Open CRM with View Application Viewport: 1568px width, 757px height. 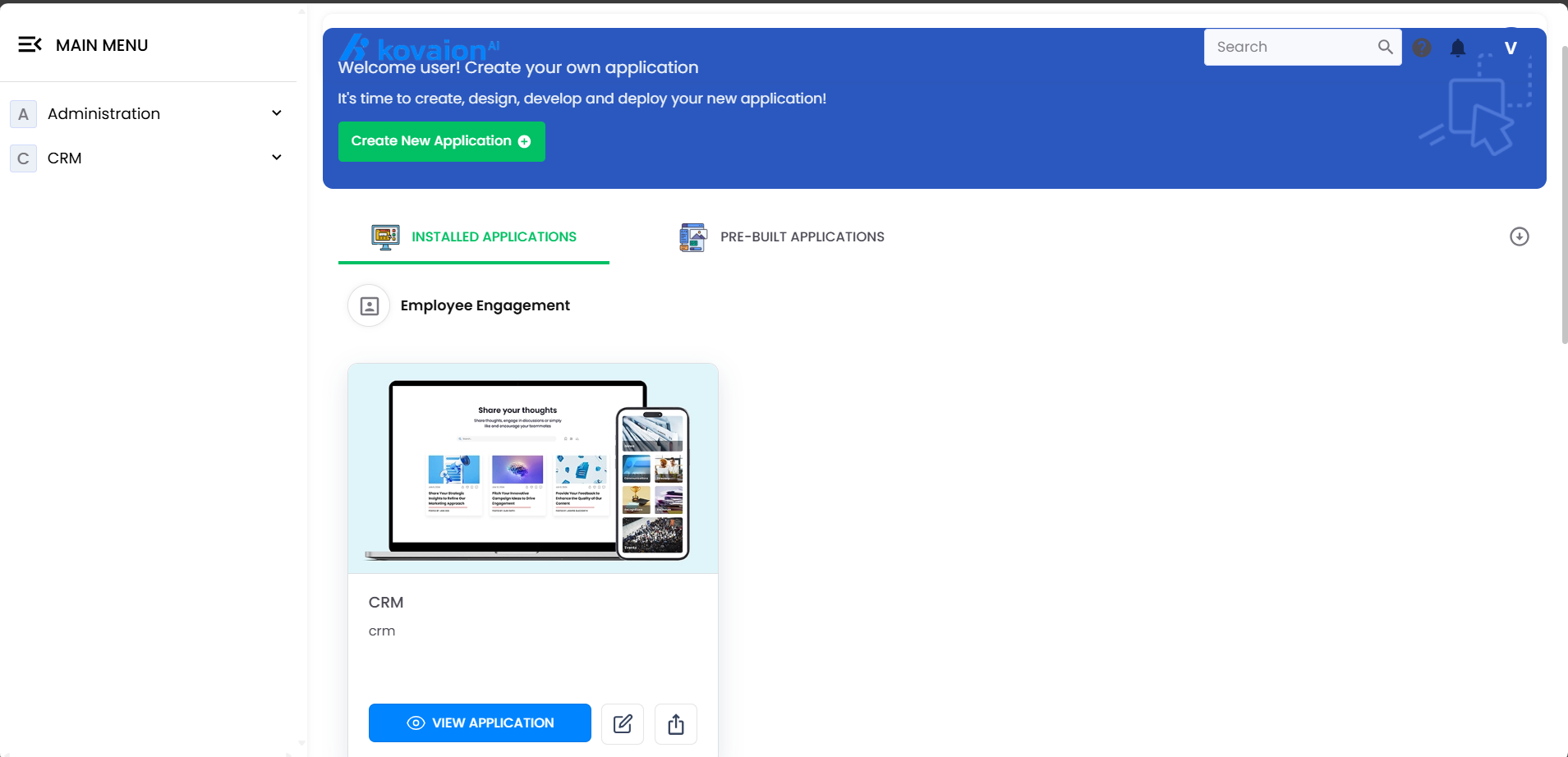(479, 723)
